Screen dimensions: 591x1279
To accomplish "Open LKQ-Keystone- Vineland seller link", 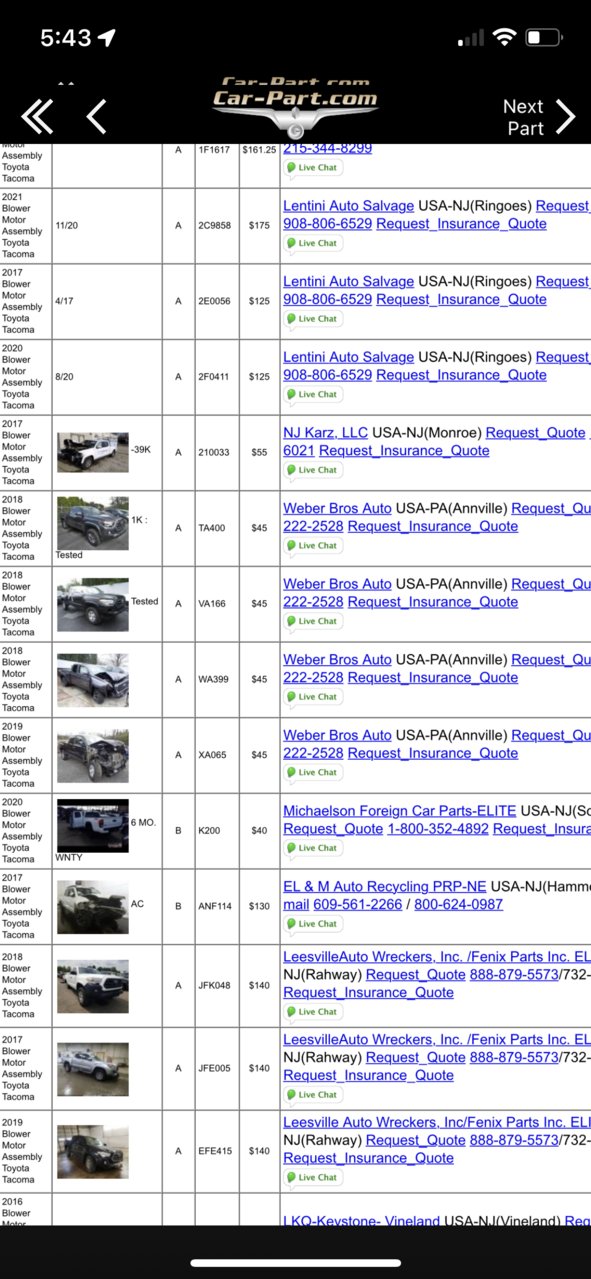I will 361,1221.
